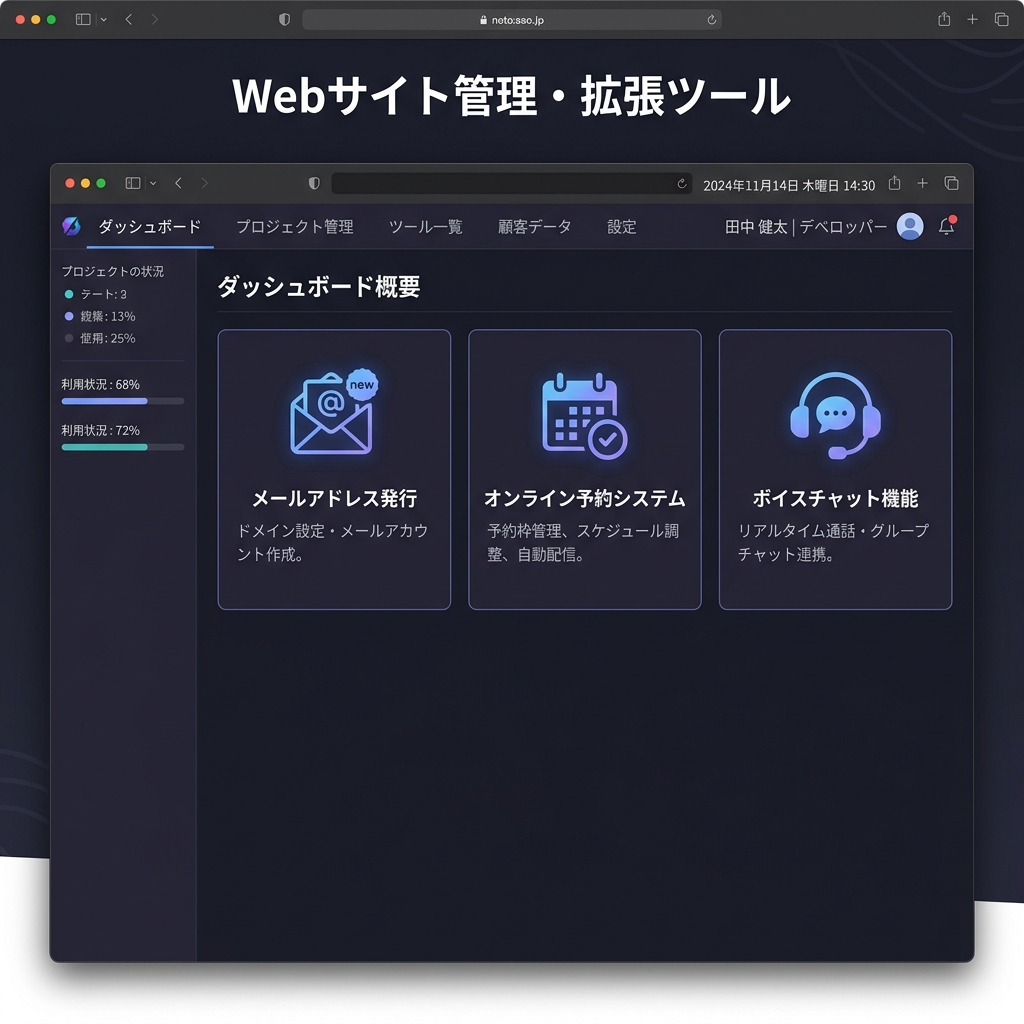The width and height of the screenshot is (1024, 1024).
Task: Click the 2024年11月14日 木曜日 14:30 date text
Action: pos(789,185)
